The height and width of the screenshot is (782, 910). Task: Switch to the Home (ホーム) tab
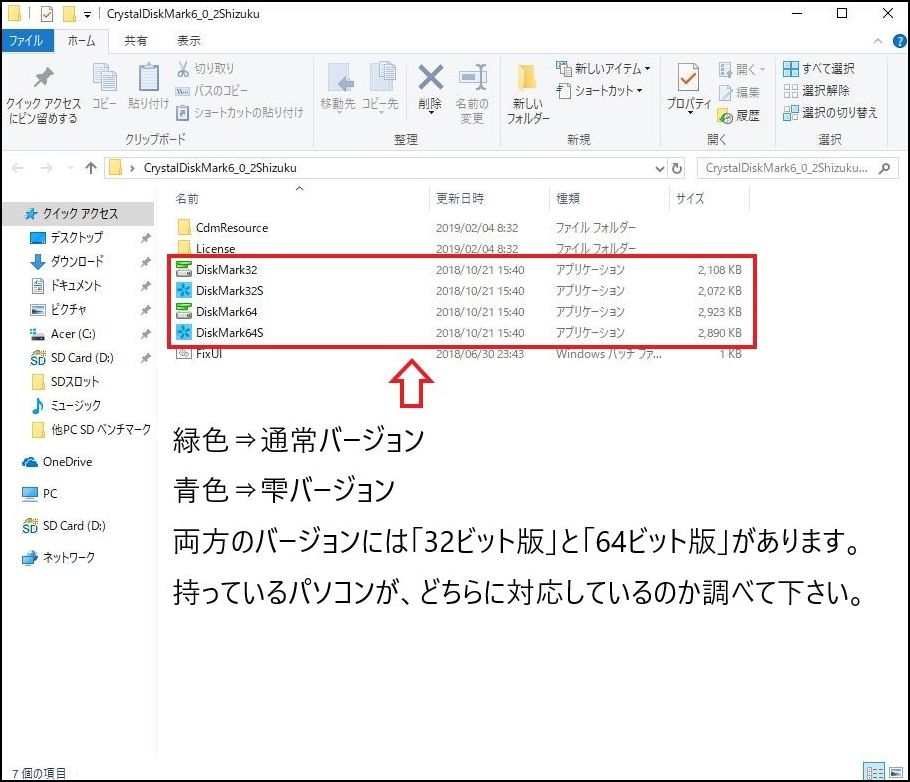click(81, 41)
